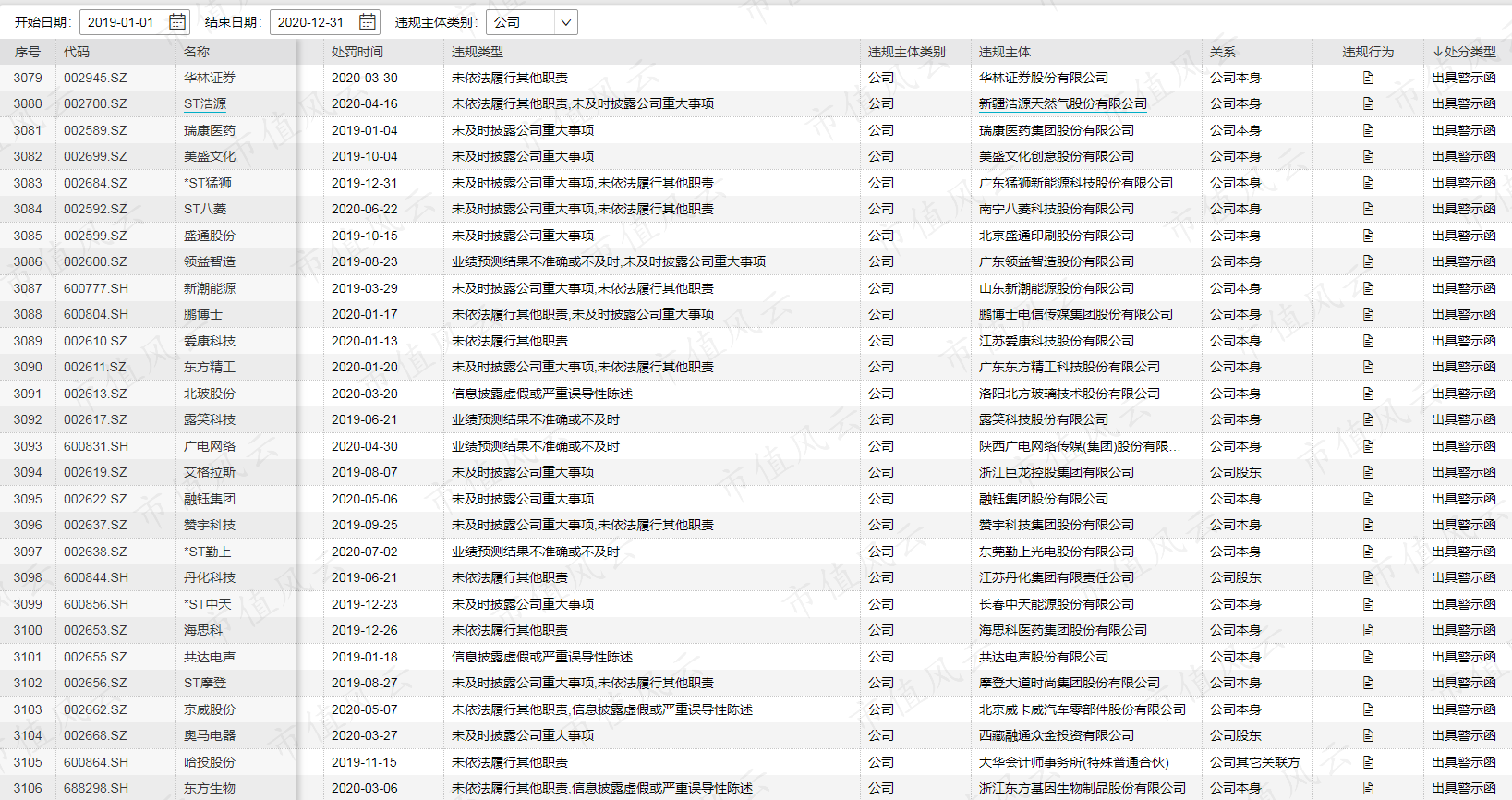This screenshot has height=800, width=1512.
Task: Open violation document for 美盛文化 row
Action: pyautogui.click(x=1368, y=156)
